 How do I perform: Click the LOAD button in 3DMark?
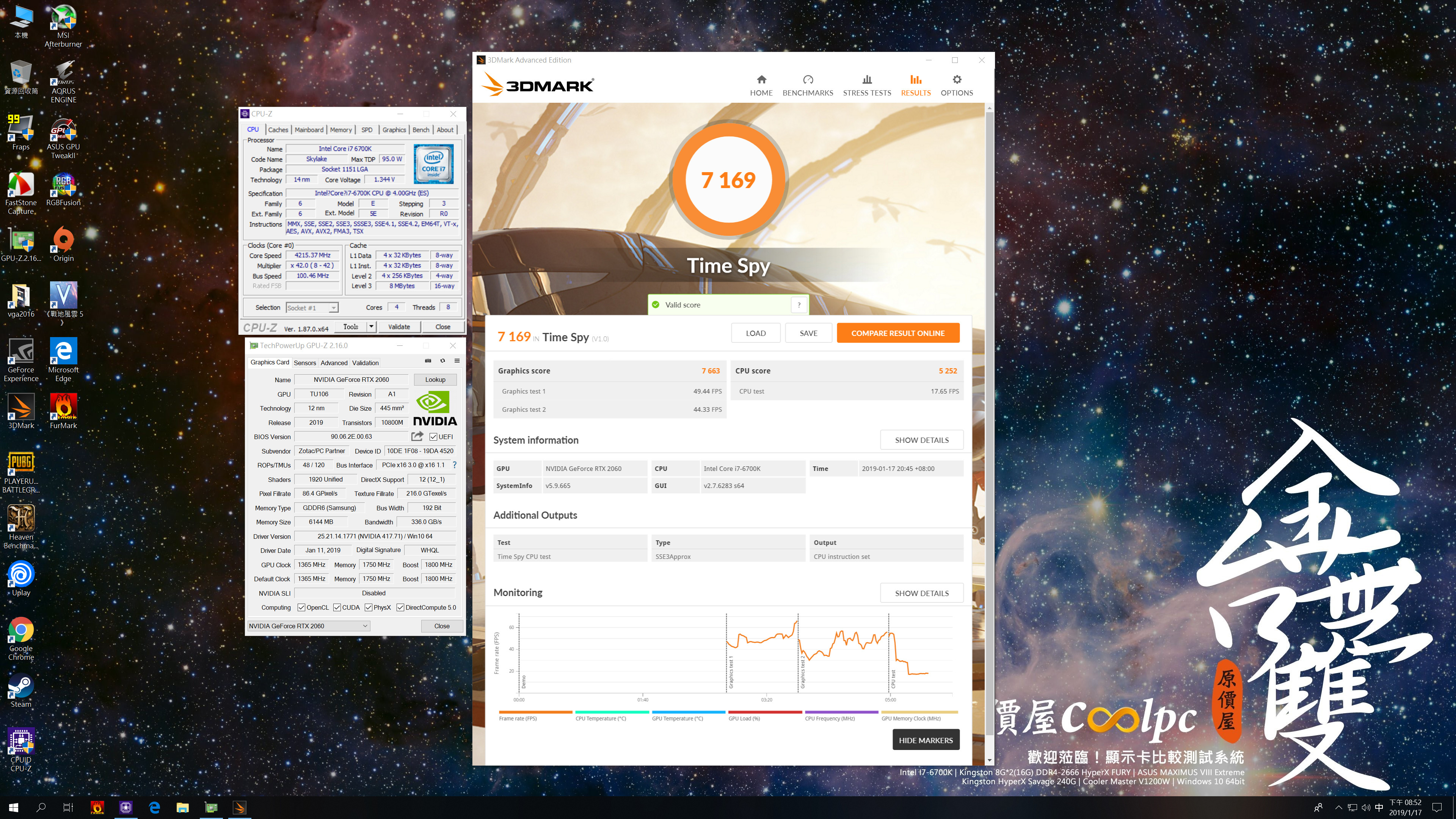click(755, 333)
